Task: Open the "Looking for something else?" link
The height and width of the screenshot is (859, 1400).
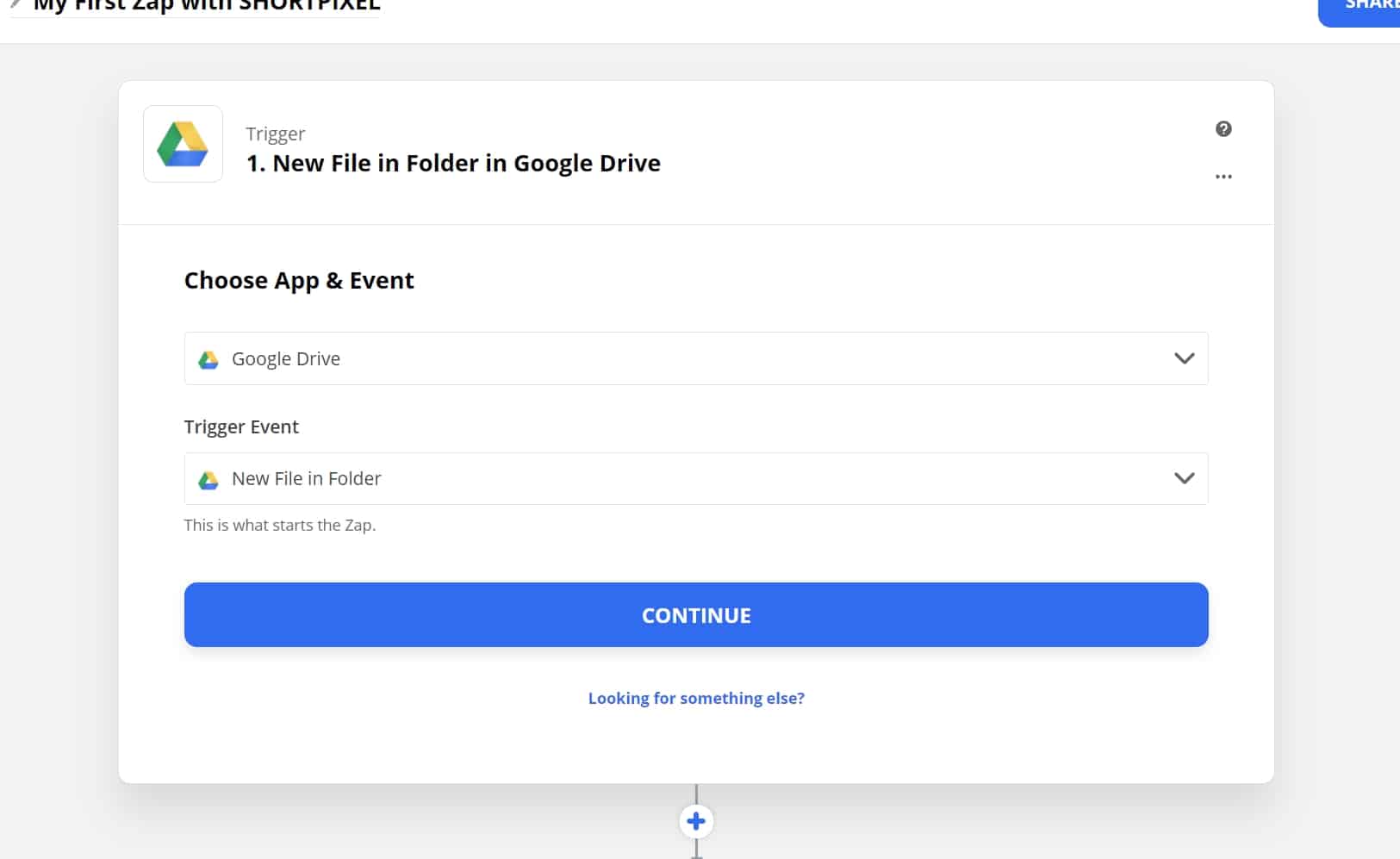Action: (696, 698)
